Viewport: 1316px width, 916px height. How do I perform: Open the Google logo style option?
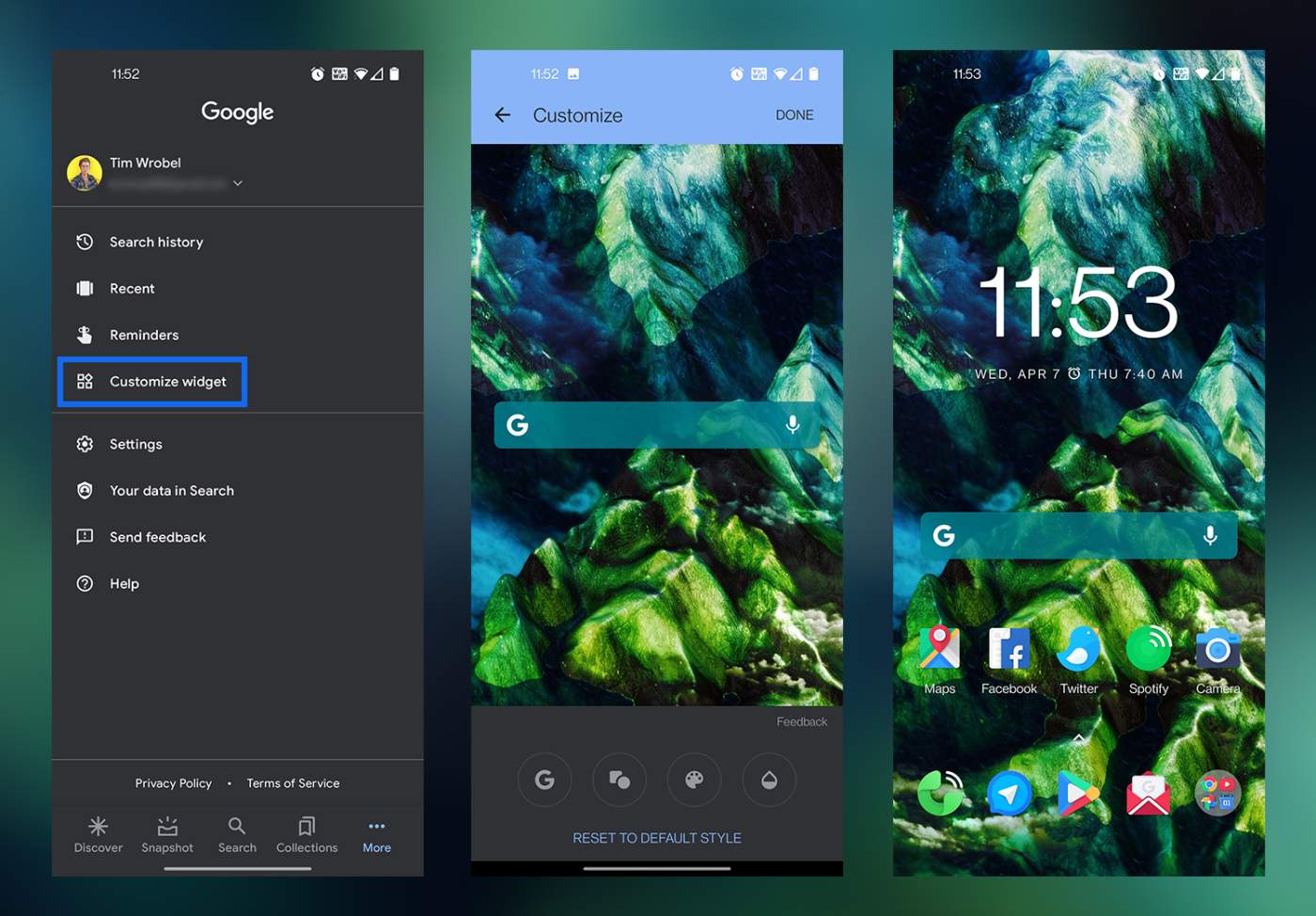(544, 780)
